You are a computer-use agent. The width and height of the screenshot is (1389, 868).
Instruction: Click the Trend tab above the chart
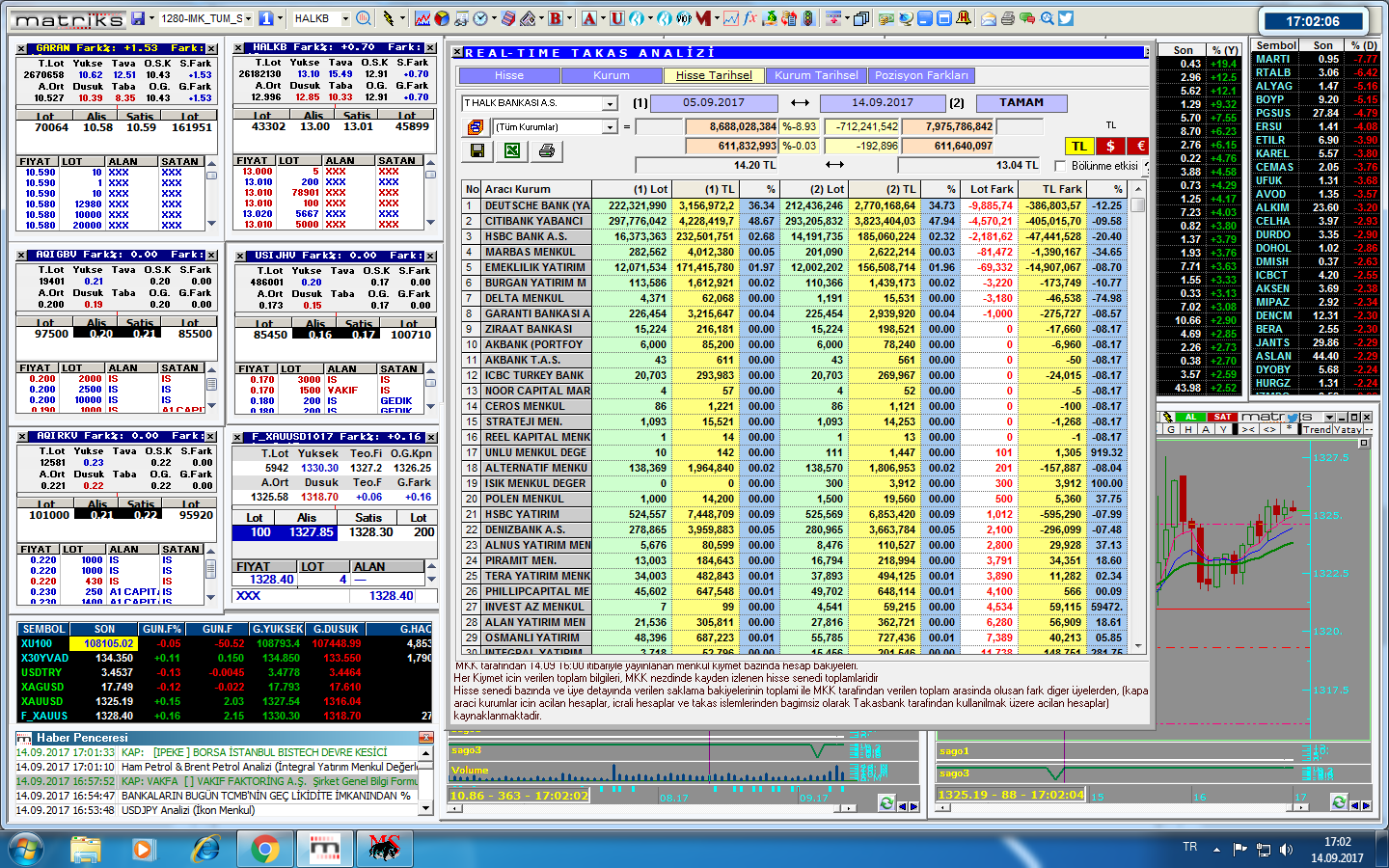pyautogui.click(x=1317, y=429)
